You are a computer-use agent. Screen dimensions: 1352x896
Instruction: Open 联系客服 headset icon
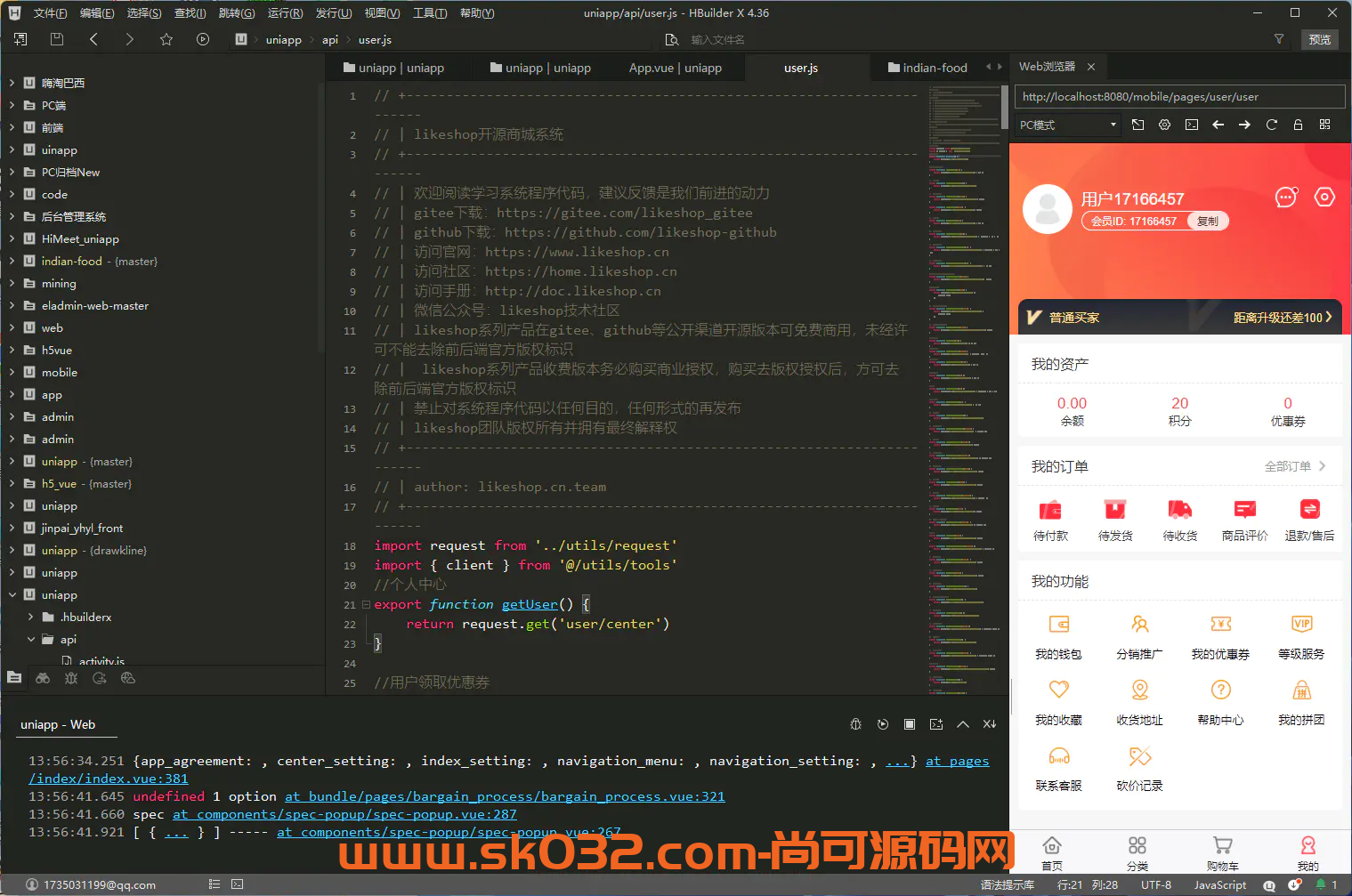(x=1058, y=755)
